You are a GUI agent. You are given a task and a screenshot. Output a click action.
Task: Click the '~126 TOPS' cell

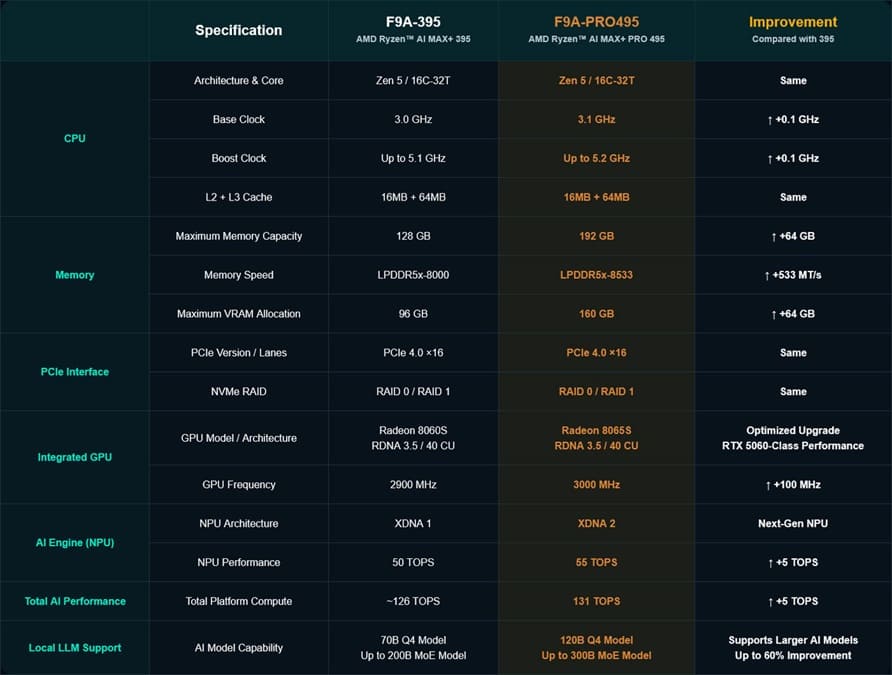[413, 601]
